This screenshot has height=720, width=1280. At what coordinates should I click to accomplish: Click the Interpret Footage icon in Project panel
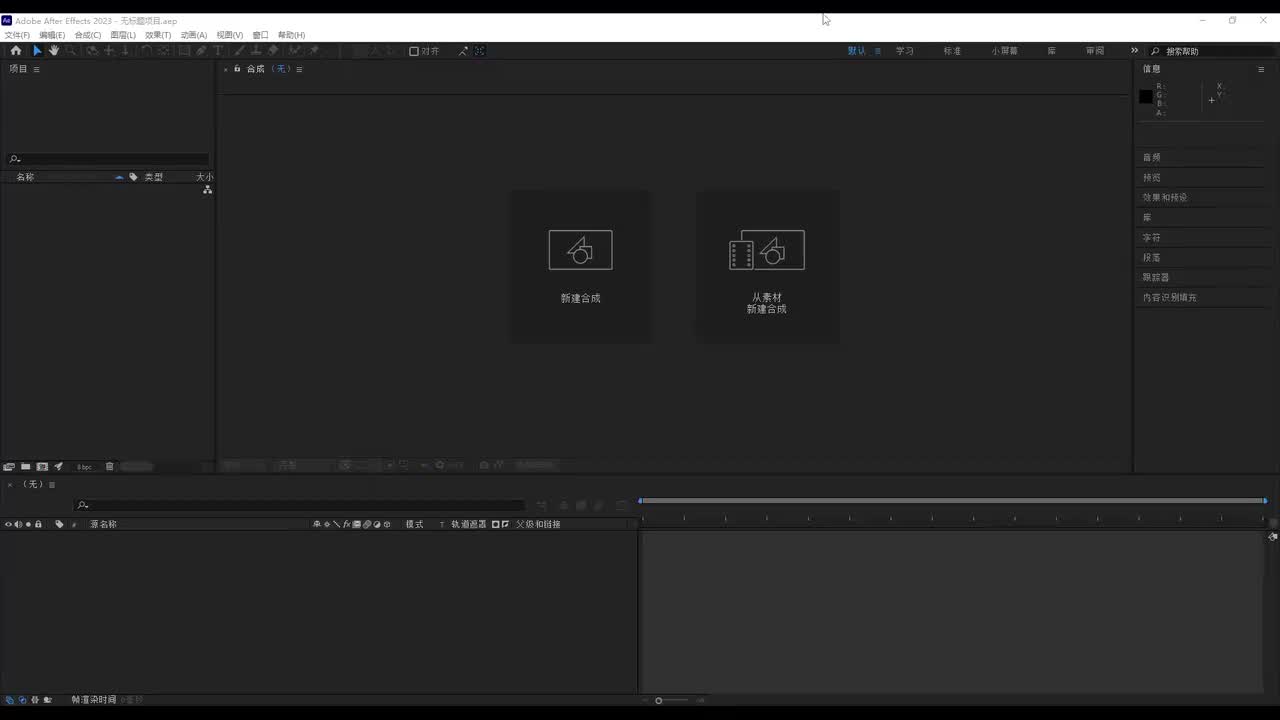(x=9, y=466)
